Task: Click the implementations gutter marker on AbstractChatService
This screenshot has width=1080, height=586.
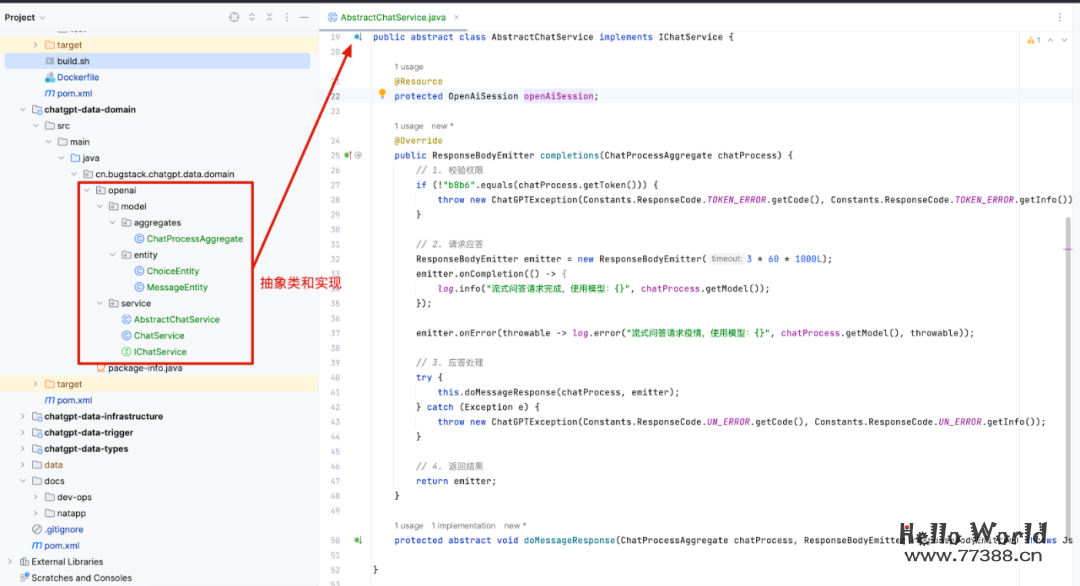Action: (357, 37)
